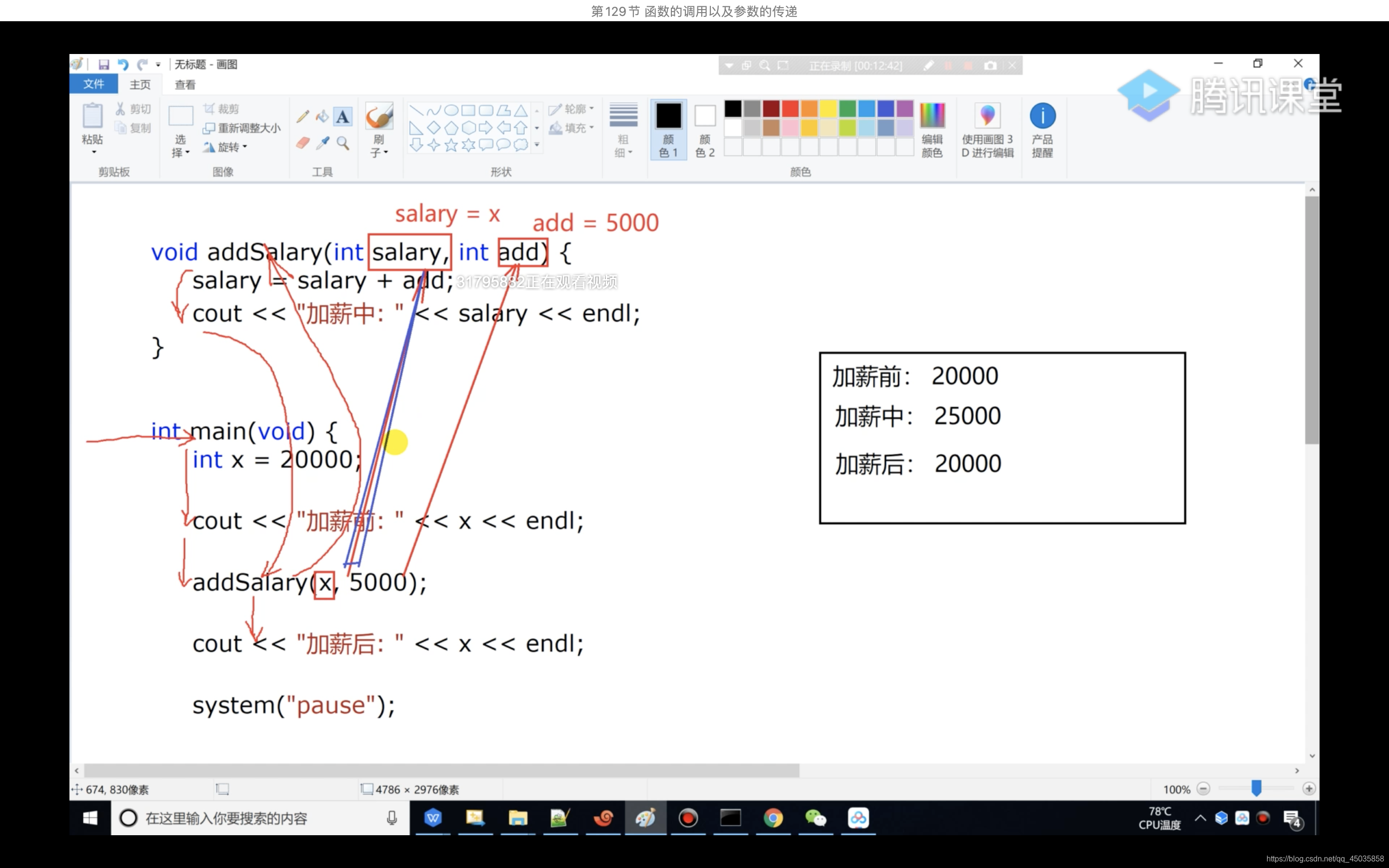Toggle Color 1 as active color
The height and width of the screenshot is (868, 1389).
coord(668,130)
